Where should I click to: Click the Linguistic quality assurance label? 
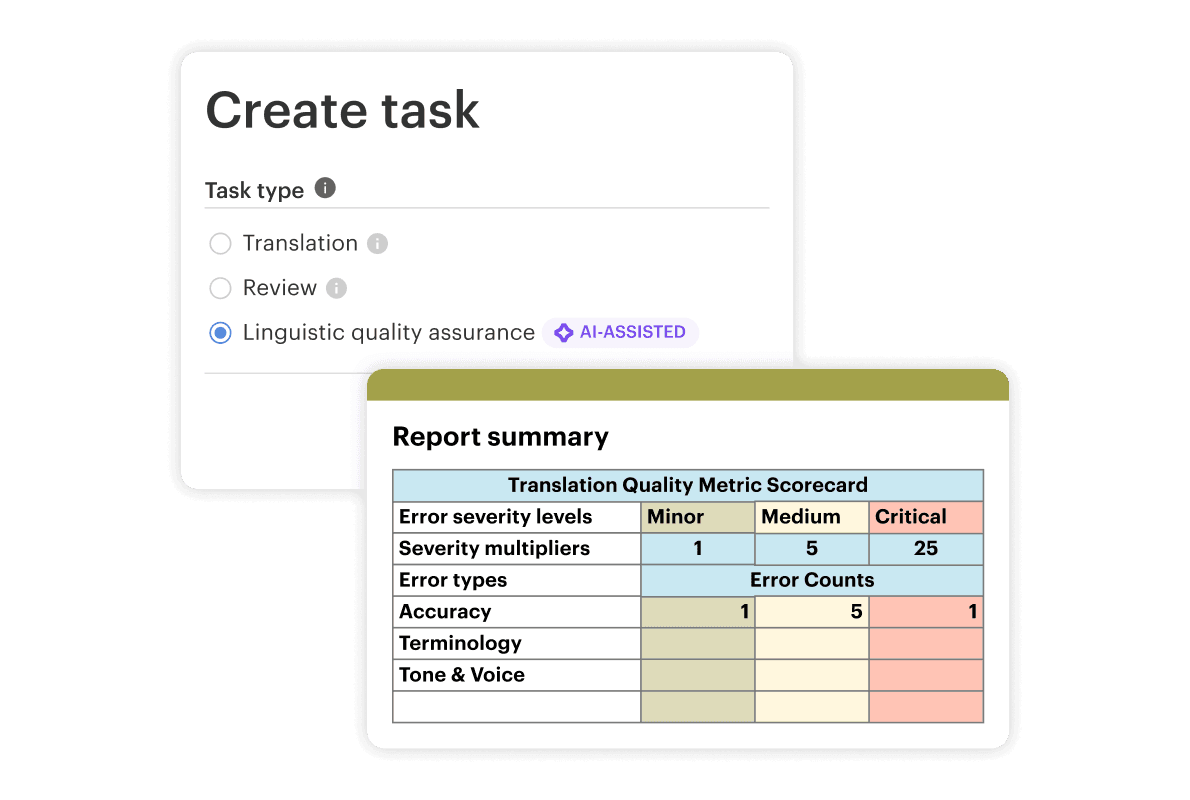(388, 333)
